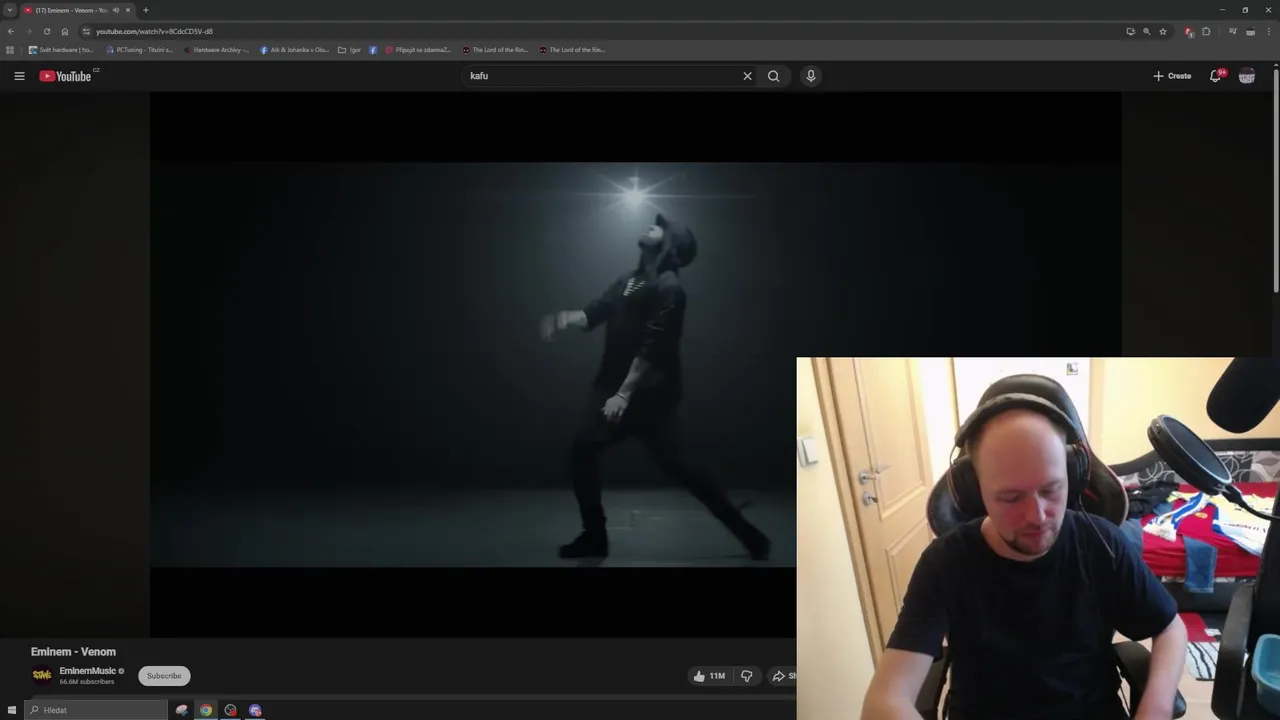Open the Připojit se zdarma bookmark

click(x=417, y=49)
